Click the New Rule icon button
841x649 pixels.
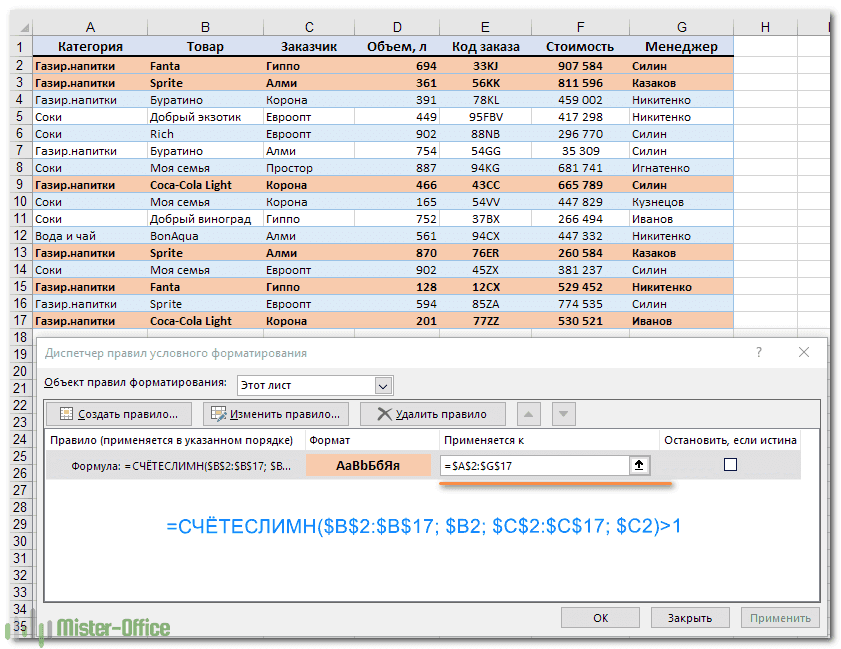[x=67, y=414]
